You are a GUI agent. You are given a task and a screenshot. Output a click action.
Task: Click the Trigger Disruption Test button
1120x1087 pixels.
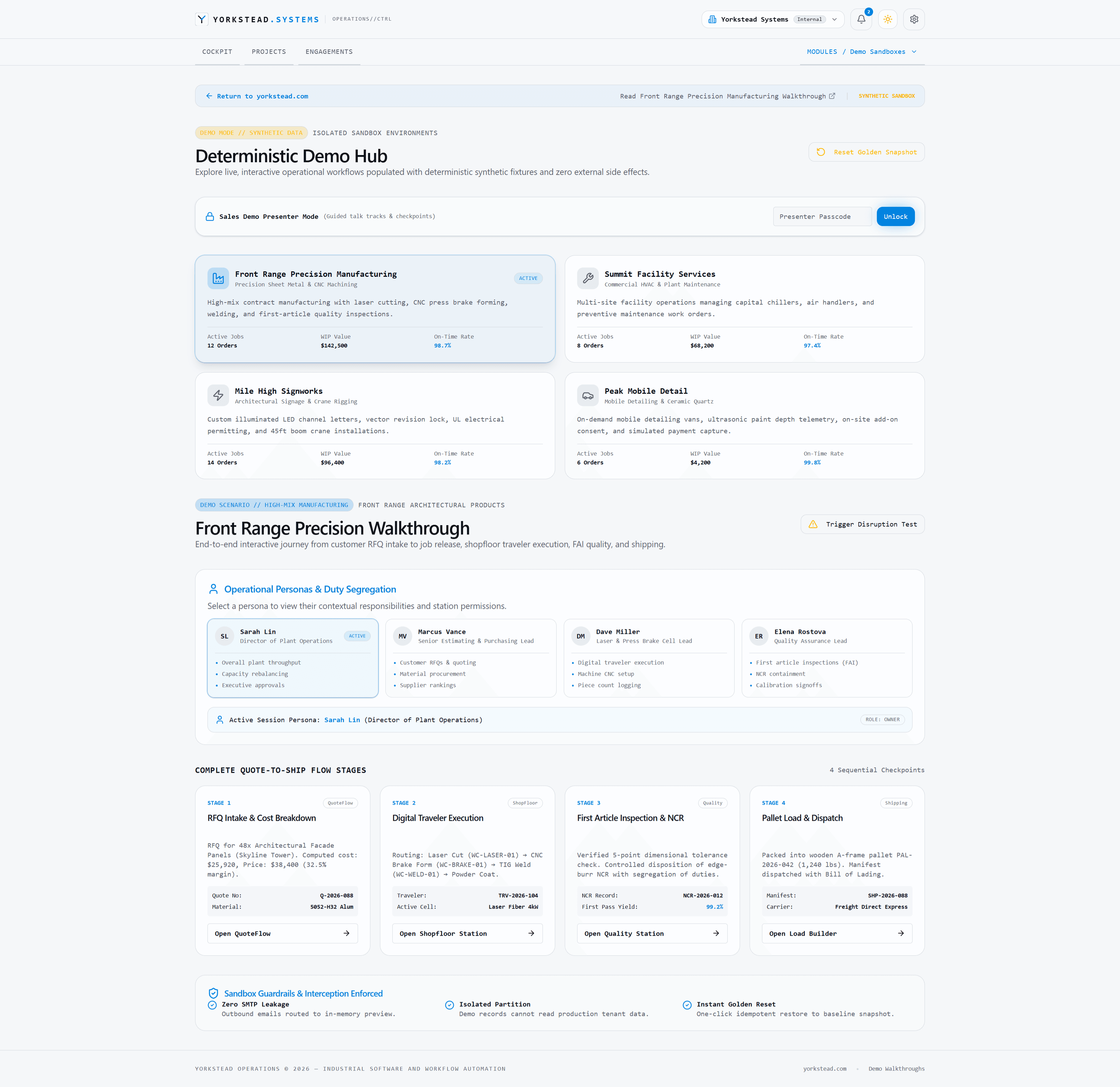[862, 524]
